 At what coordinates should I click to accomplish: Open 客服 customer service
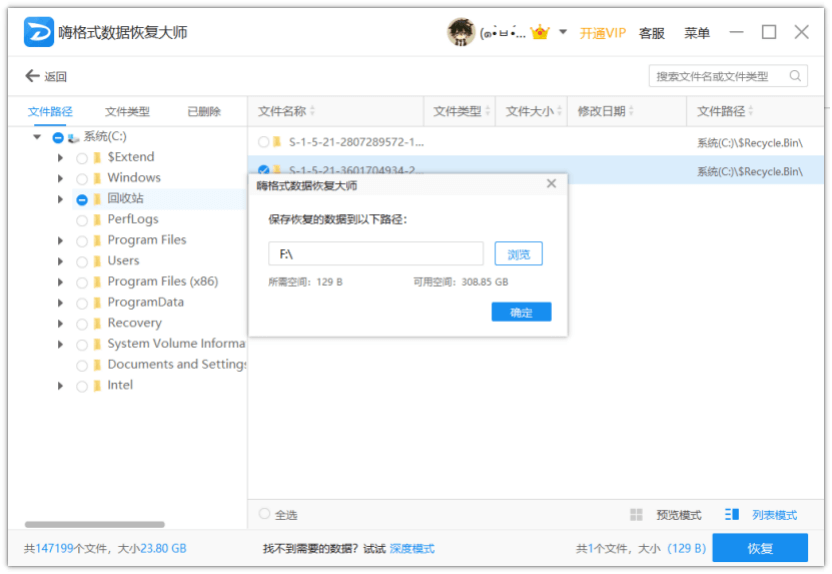click(652, 33)
